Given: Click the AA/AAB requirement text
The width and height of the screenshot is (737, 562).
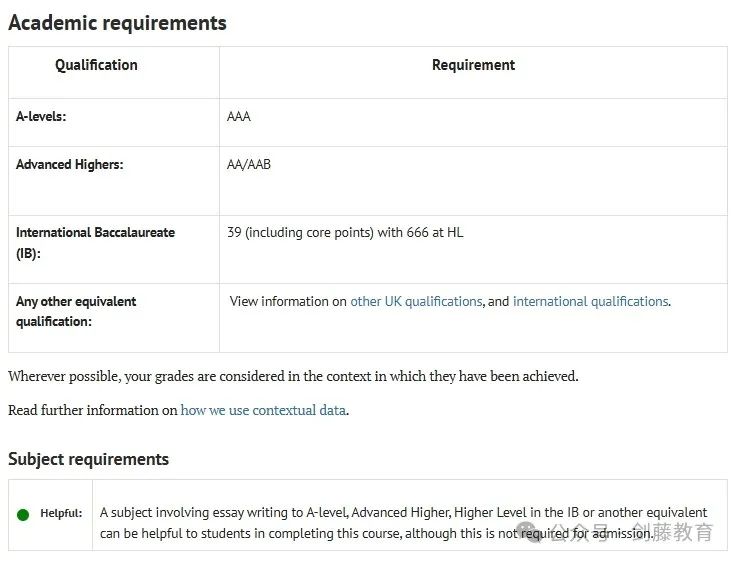Looking at the screenshot, I should click(x=249, y=164).
